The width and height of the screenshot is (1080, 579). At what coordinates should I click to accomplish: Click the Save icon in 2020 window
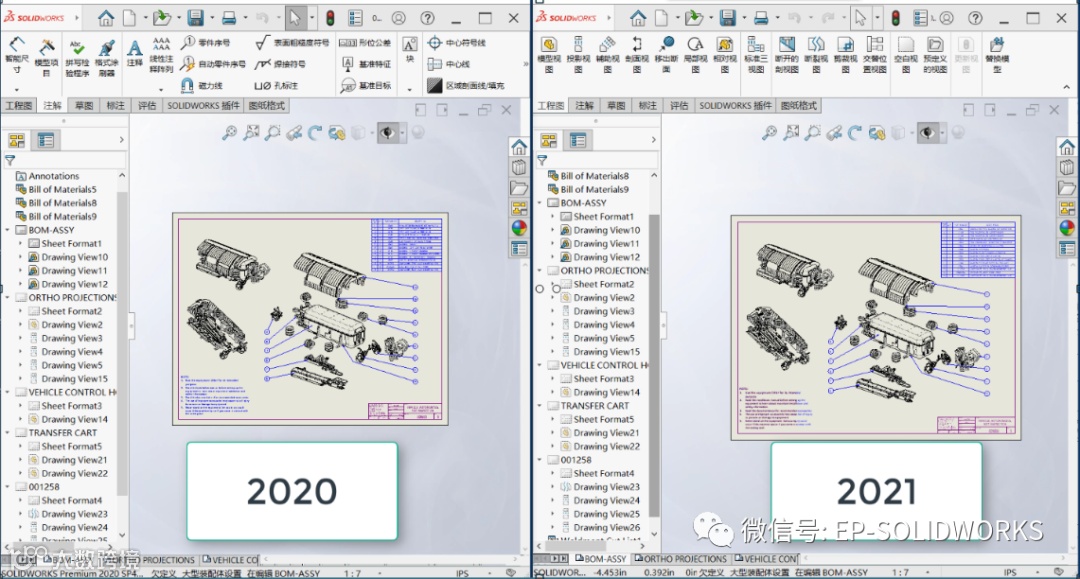point(196,18)
